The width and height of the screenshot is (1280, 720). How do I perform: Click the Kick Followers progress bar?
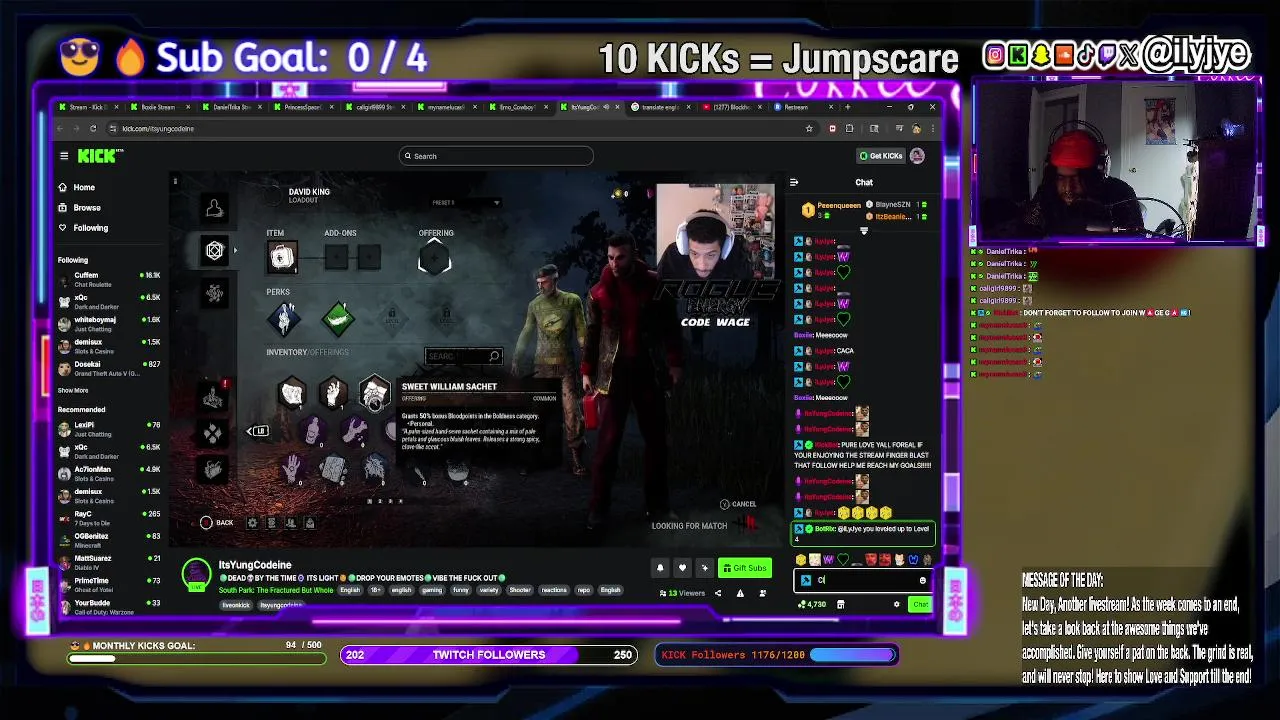pos(853,655)
